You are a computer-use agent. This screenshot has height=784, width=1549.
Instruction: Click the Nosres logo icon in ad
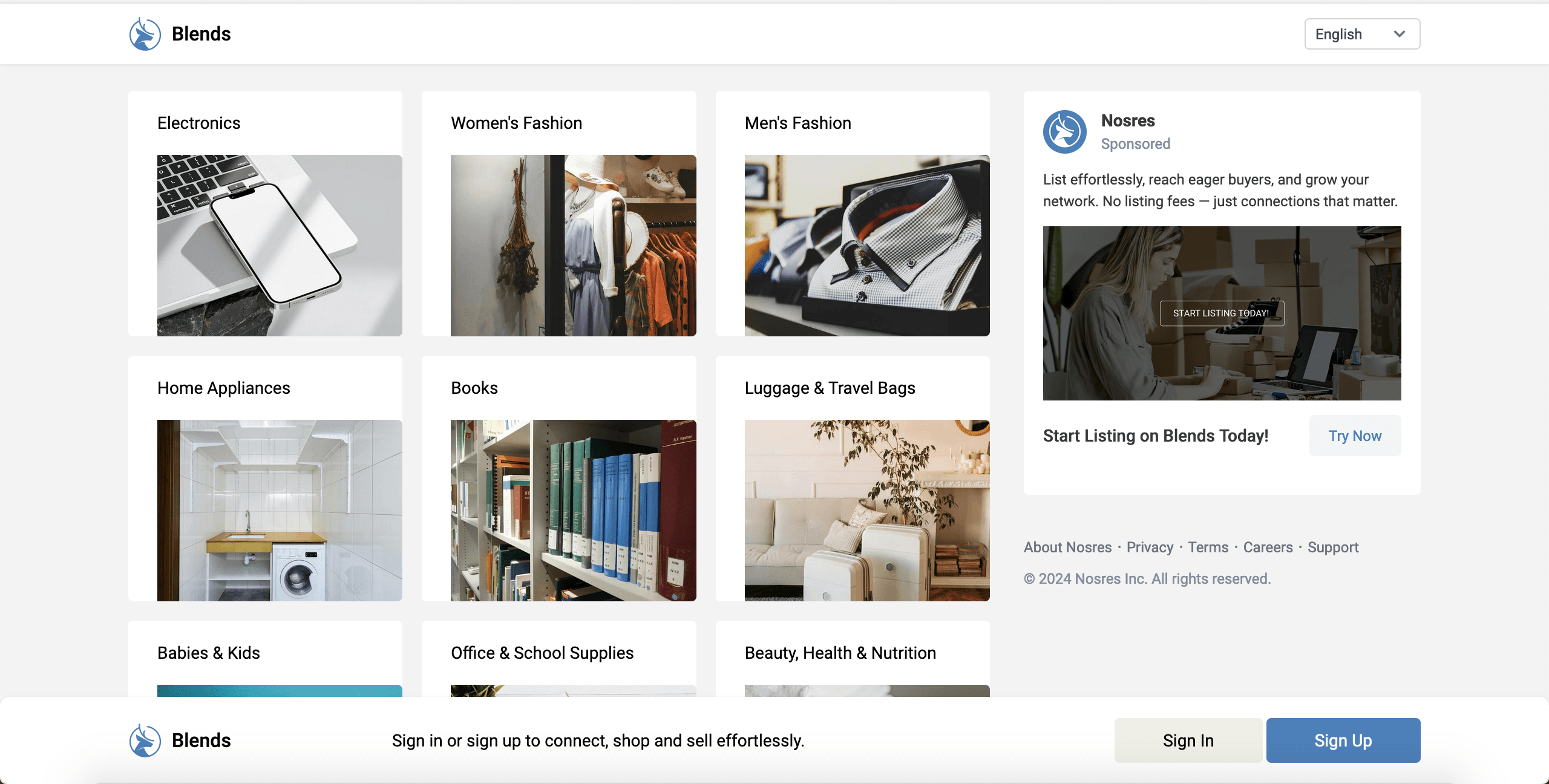(1063, 131)
